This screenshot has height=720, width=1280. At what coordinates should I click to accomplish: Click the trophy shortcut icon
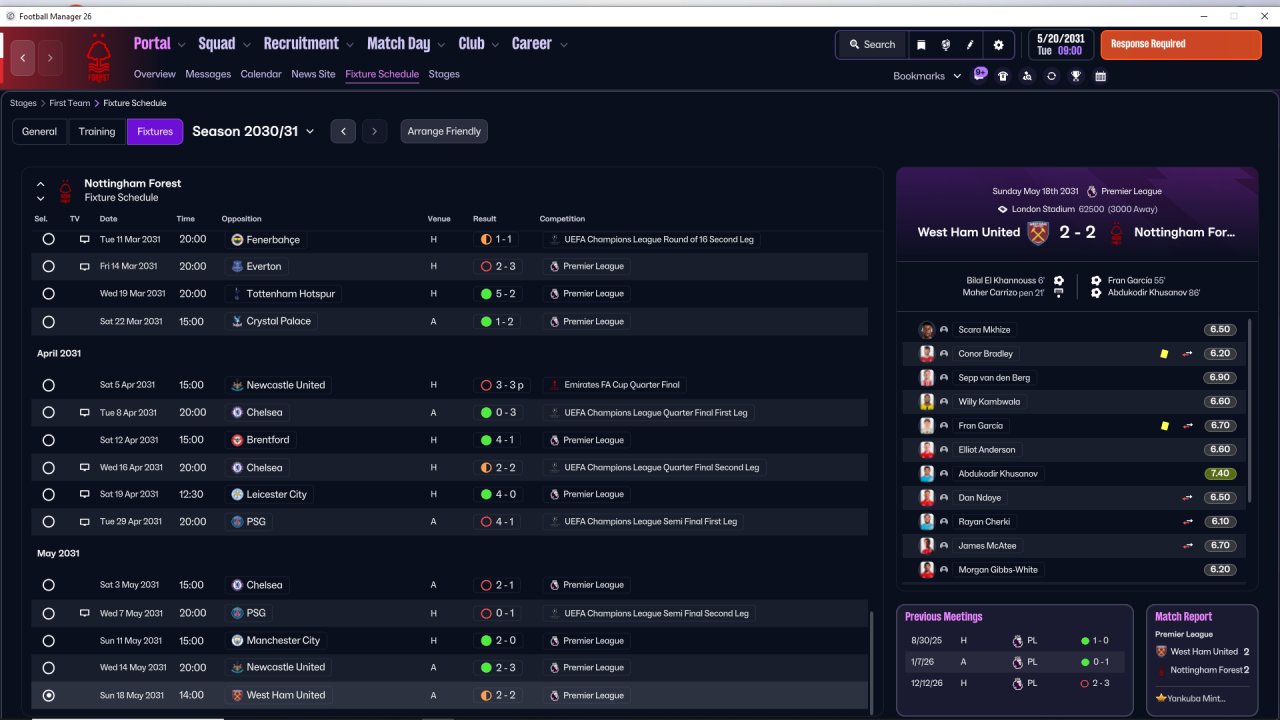1076,76
